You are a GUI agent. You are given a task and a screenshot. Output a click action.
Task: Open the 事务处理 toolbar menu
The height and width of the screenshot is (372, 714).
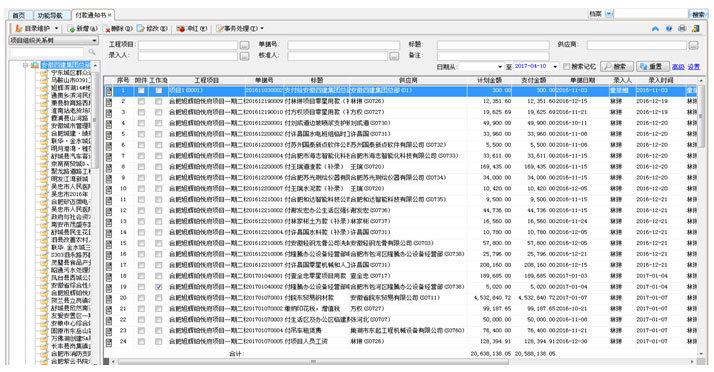click(240, 29)
